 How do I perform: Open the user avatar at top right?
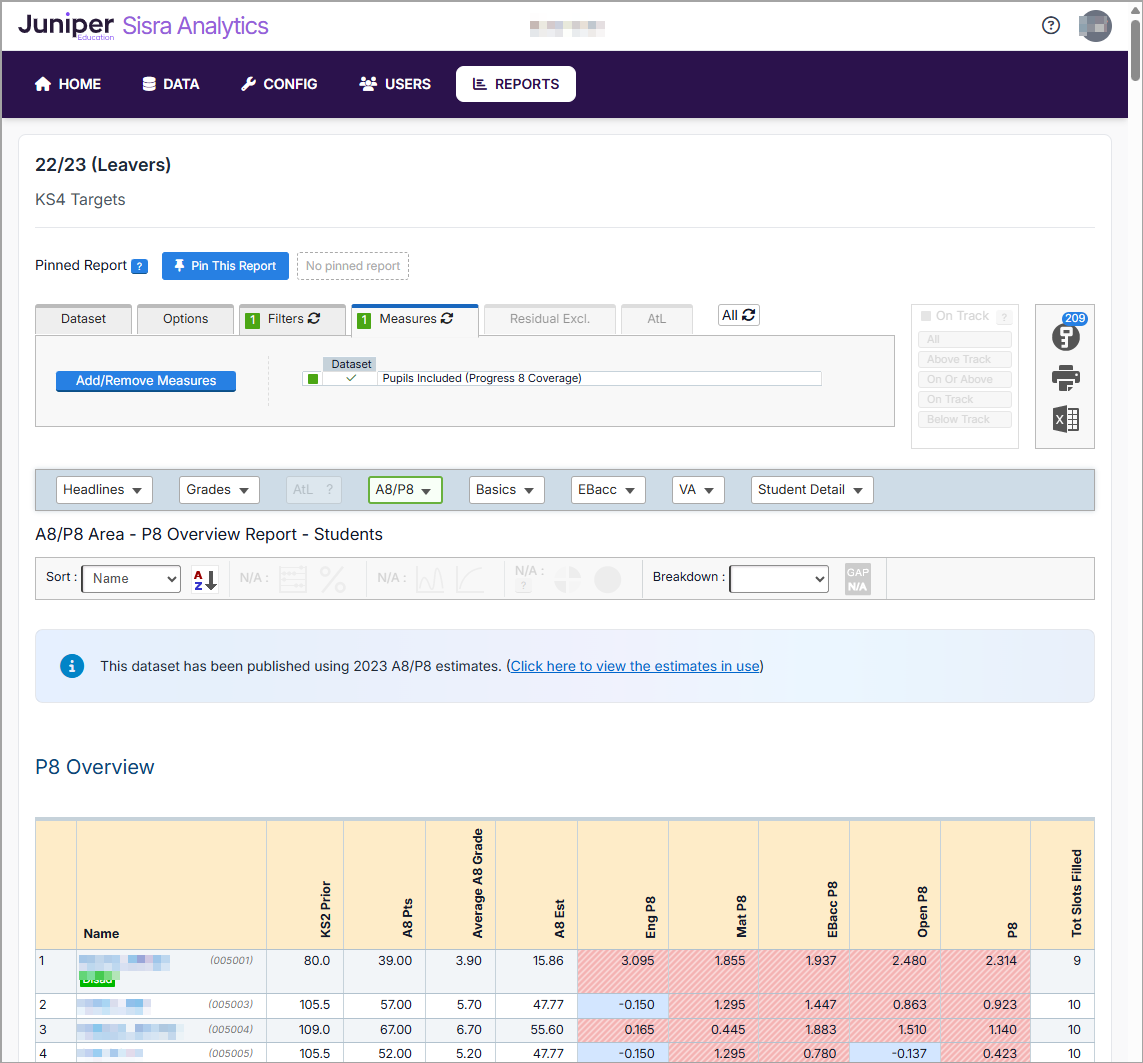coord(1095,26)
